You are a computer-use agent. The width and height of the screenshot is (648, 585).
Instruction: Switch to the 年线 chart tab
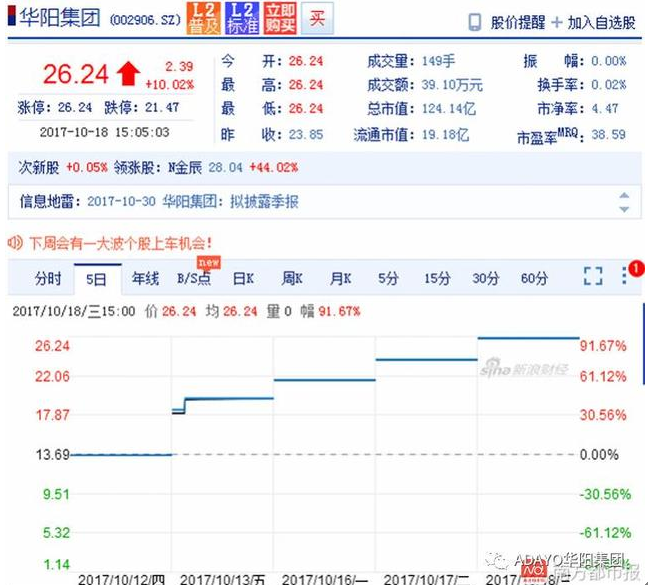point(145,278)
